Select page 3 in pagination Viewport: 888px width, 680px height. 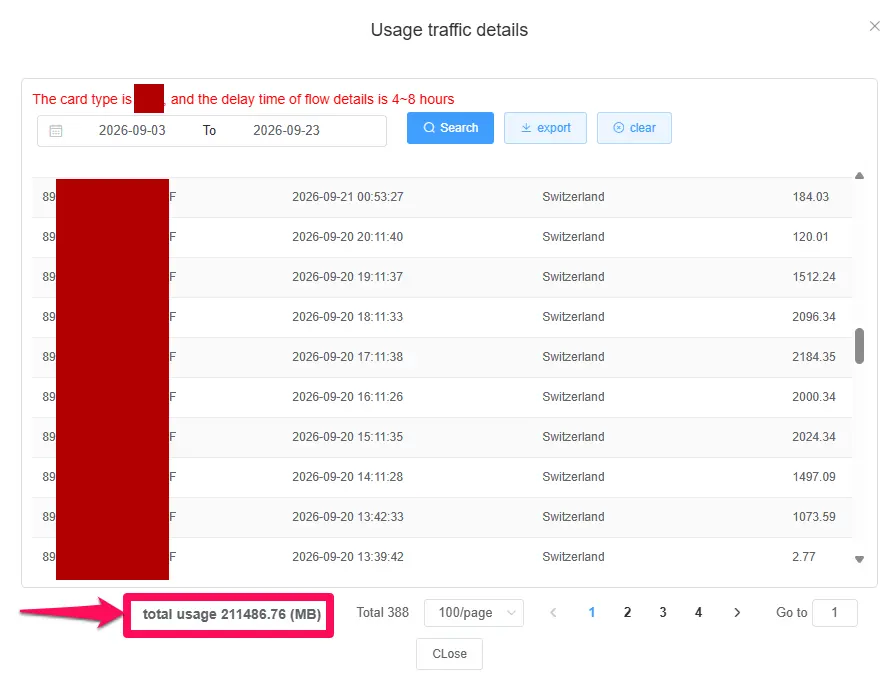click(x=663, y=613)
